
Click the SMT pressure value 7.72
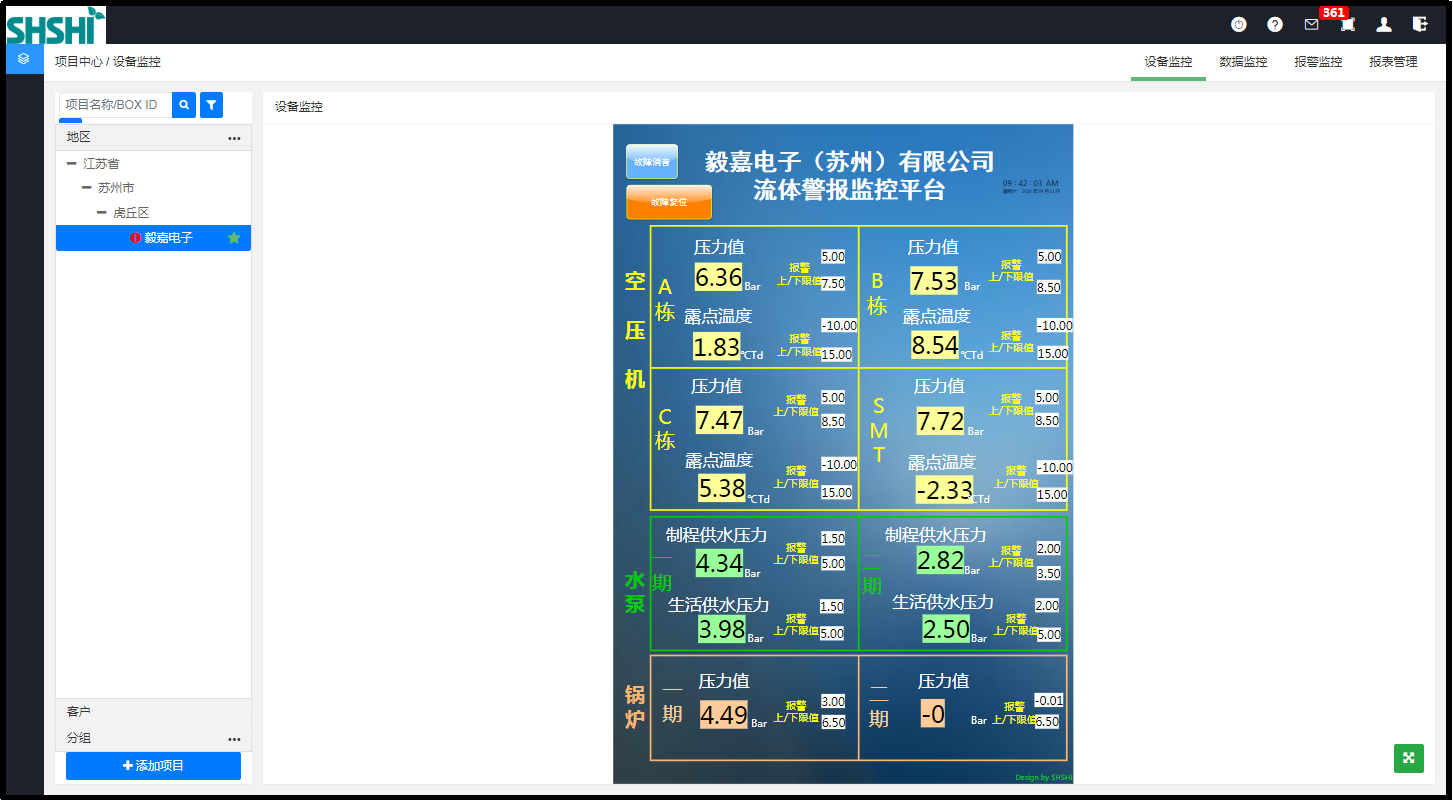(x=941, y=421)
